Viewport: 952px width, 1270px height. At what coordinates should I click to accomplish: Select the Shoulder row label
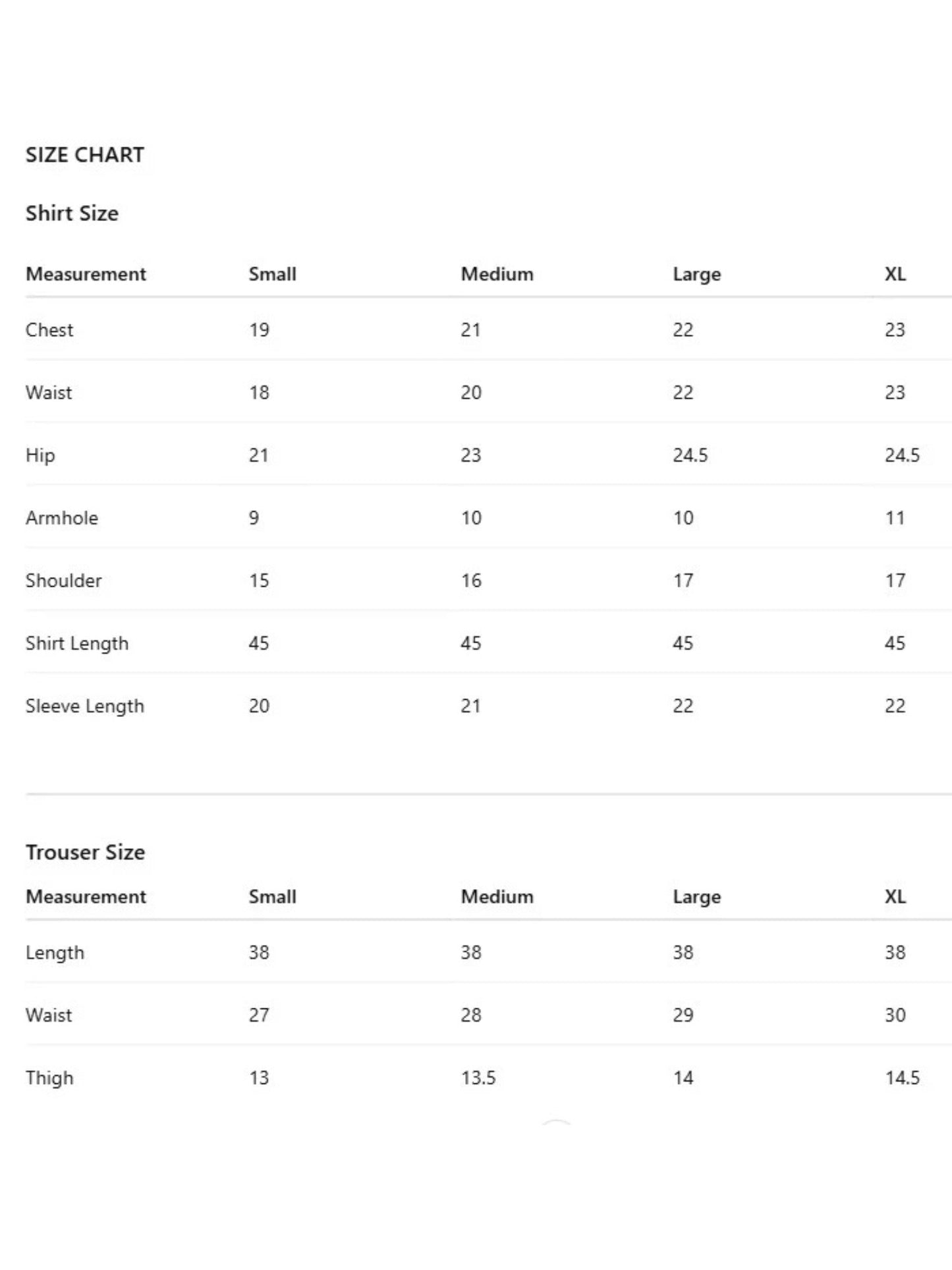coord(64,581)
